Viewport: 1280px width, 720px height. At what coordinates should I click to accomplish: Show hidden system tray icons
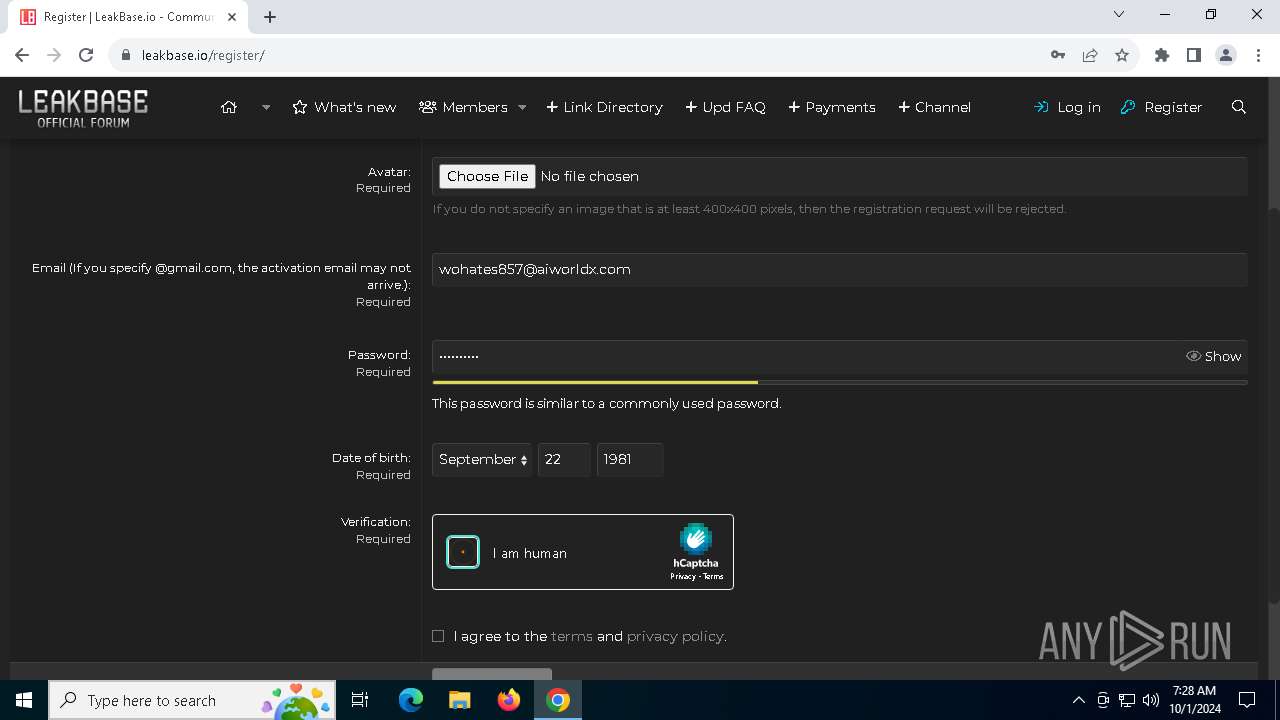(x=1078, y=700)
